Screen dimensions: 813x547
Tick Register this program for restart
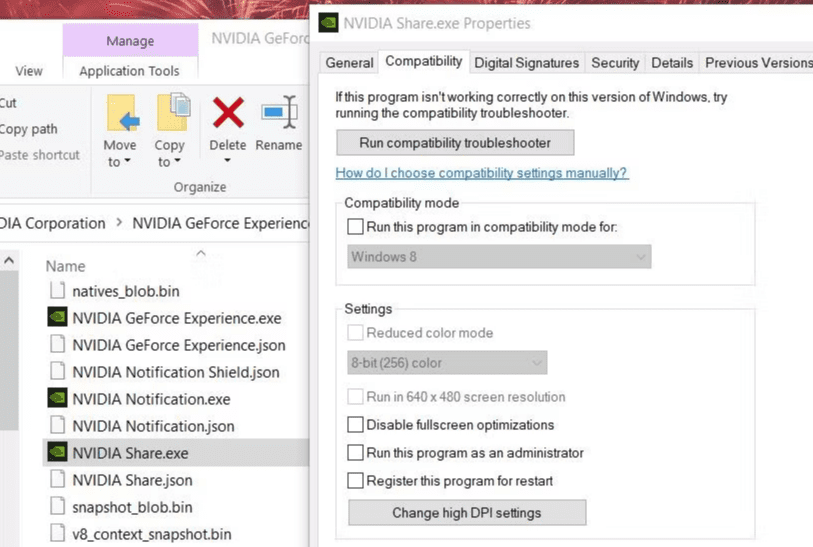(355, 481)
